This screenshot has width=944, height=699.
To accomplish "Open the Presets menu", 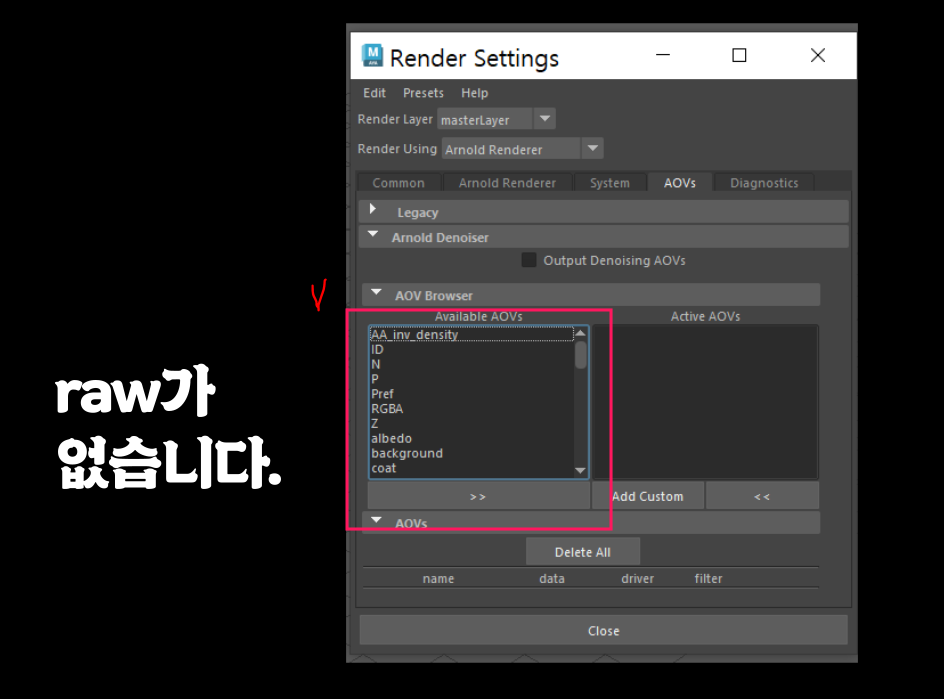I will (x=423, y=93).
